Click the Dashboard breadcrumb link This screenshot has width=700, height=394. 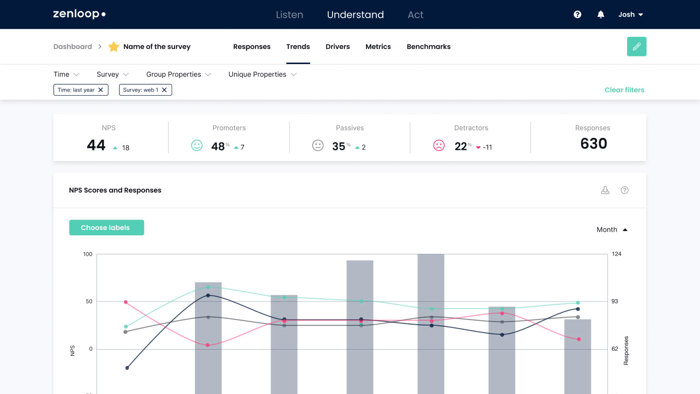coord(72,46)
